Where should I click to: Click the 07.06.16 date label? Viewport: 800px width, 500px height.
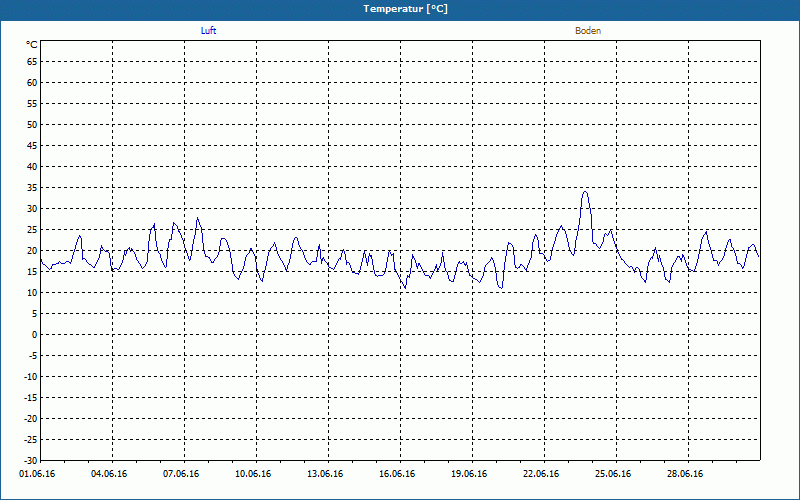pos(181,474)
